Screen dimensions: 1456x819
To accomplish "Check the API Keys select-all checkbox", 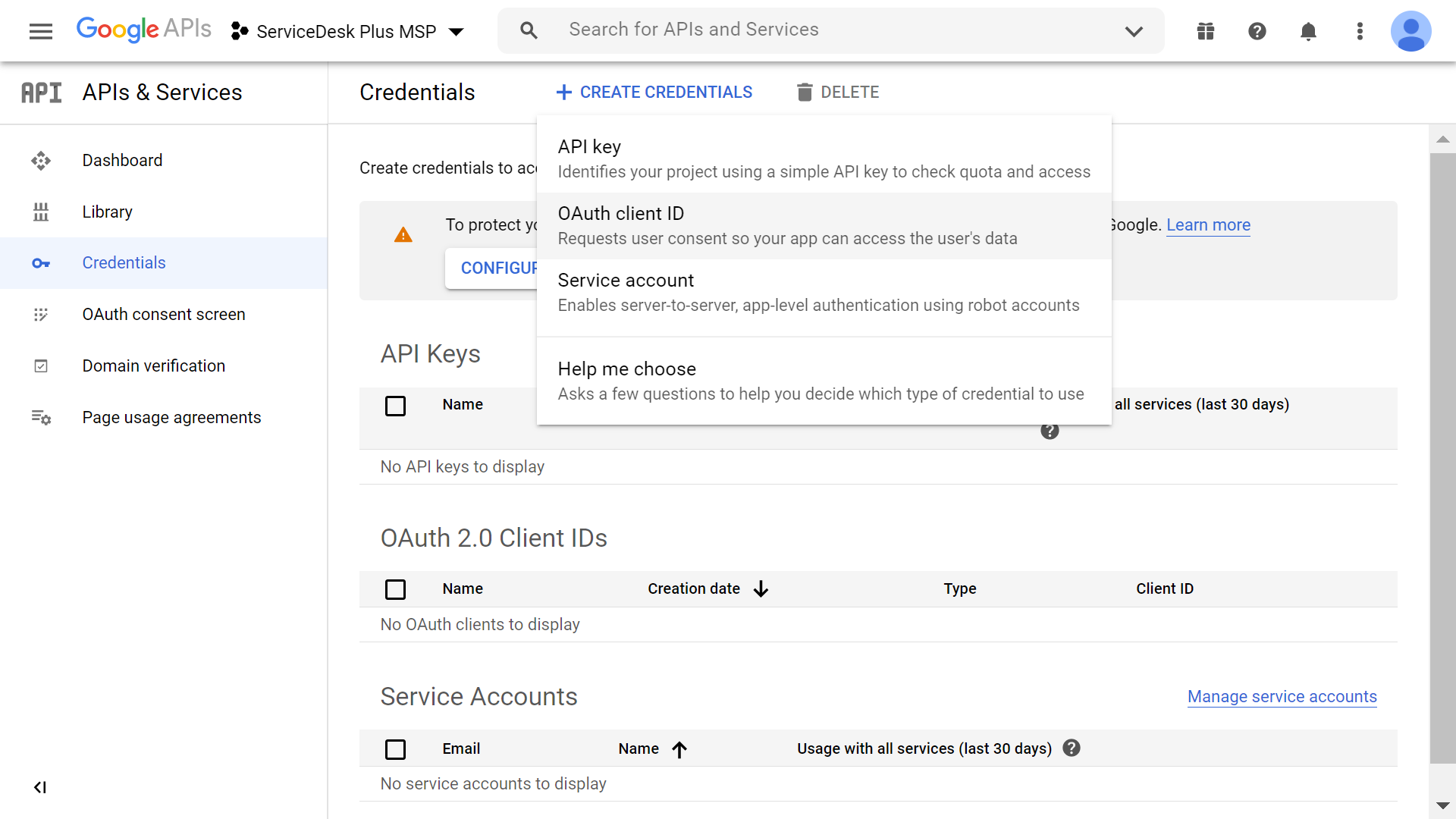I will [x=395, y=406].
